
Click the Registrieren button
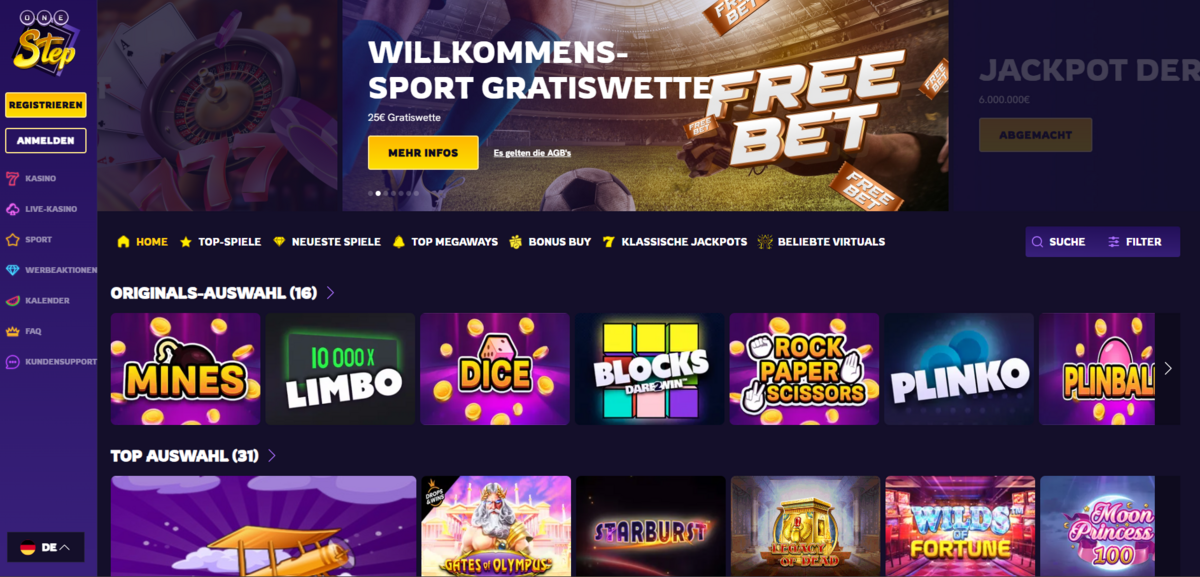[x=46, y=105]
